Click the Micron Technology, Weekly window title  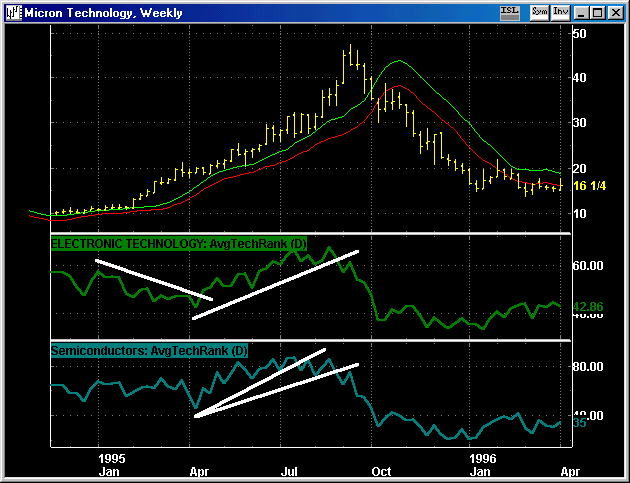(103, 13)
